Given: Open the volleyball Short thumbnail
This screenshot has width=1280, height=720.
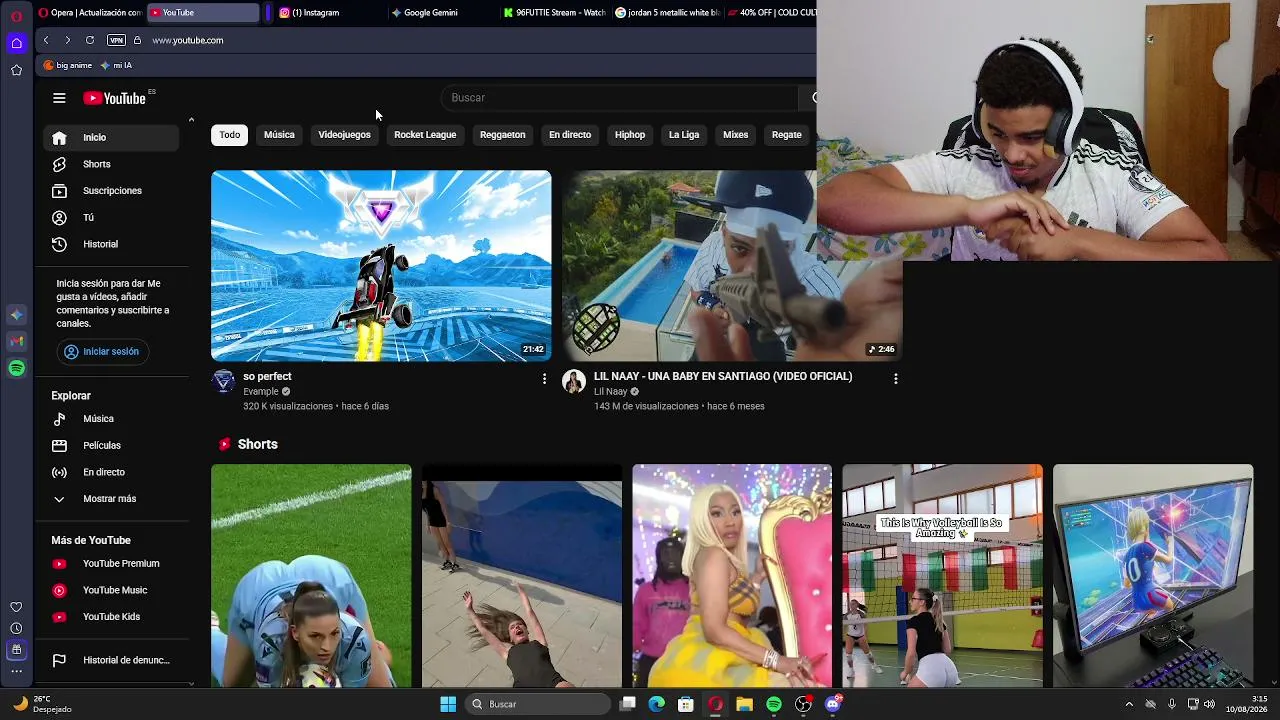Looking at the screenshot, I should point(942,576).
